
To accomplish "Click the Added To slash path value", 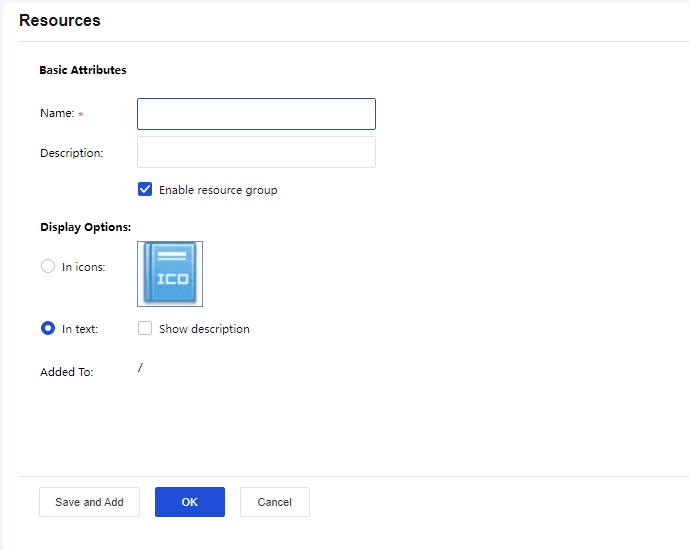I will click(x=140, y=368).
